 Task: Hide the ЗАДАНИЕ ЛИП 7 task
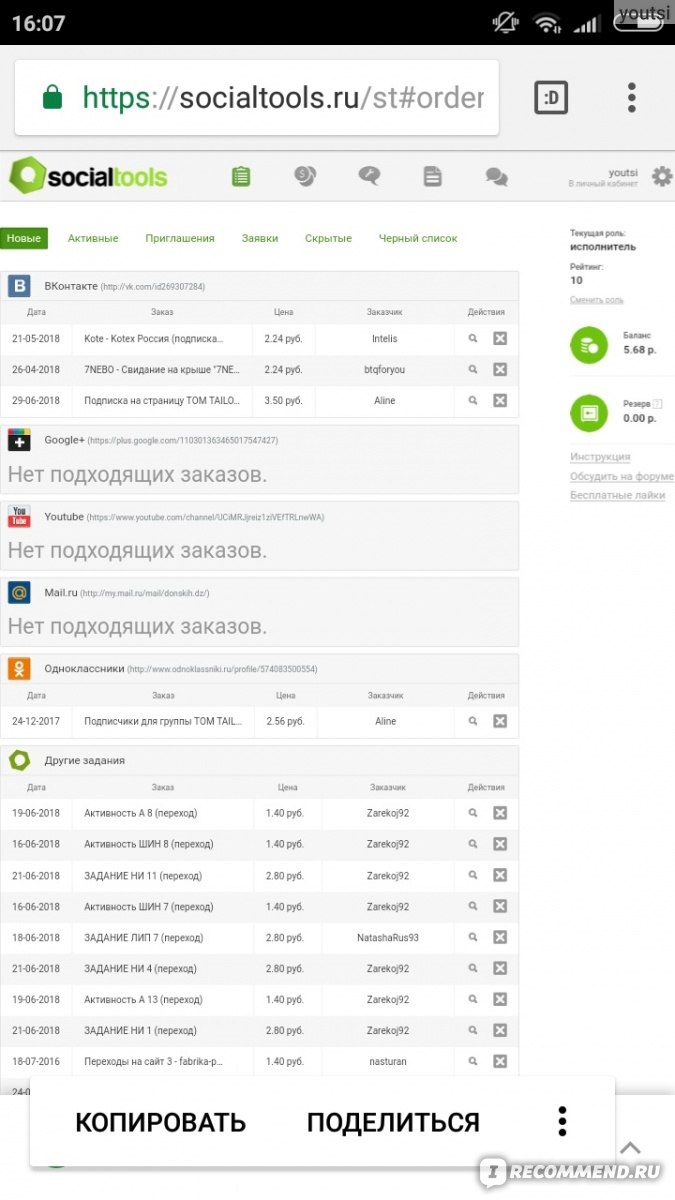500,937
